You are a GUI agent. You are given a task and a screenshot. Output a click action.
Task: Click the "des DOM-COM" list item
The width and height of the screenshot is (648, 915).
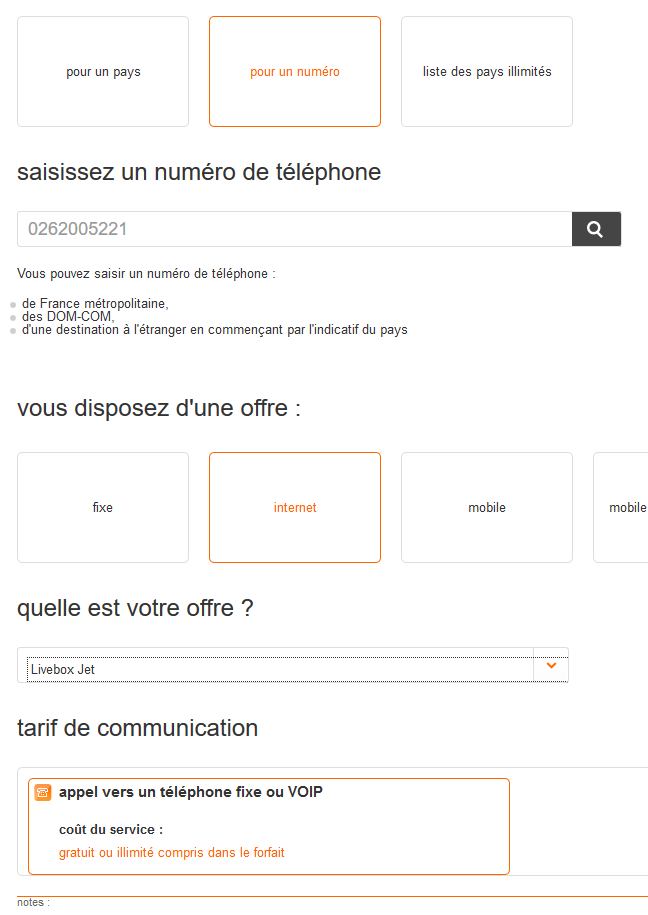[x=68, y=317]
